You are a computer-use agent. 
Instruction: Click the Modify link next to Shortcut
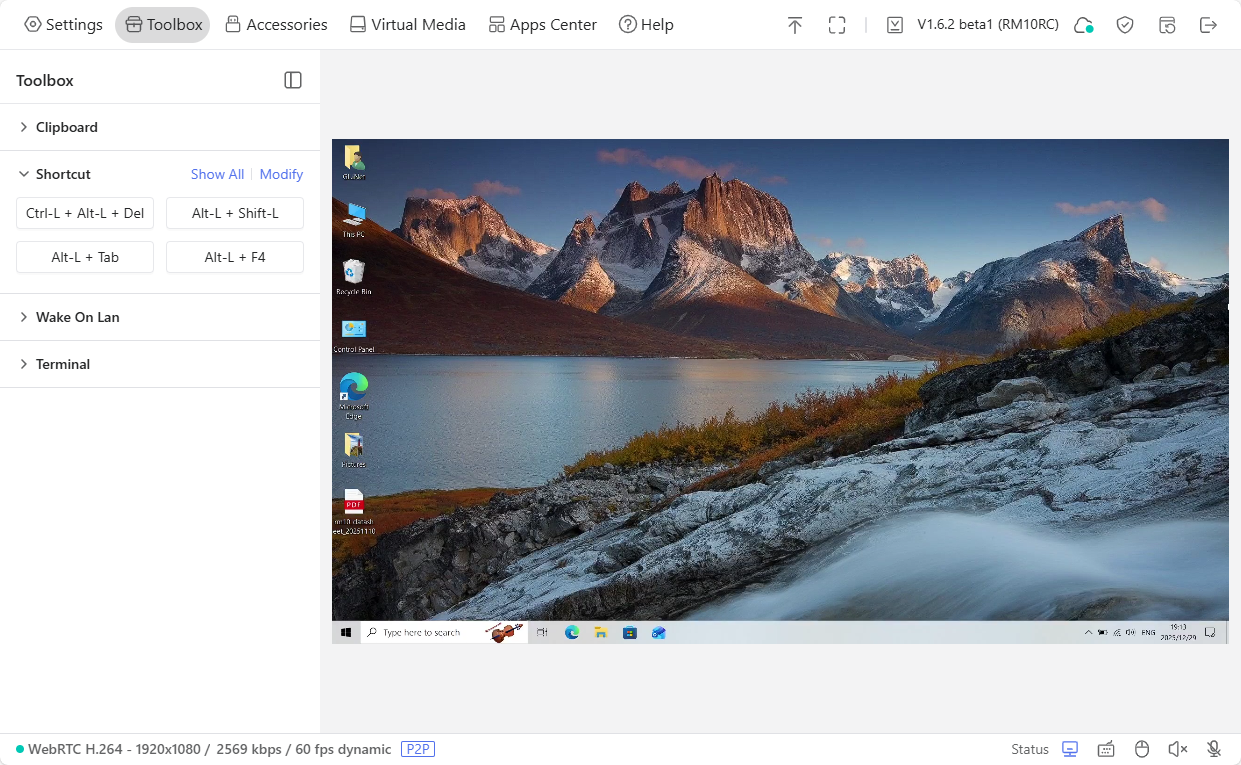(x=281, y=174)
